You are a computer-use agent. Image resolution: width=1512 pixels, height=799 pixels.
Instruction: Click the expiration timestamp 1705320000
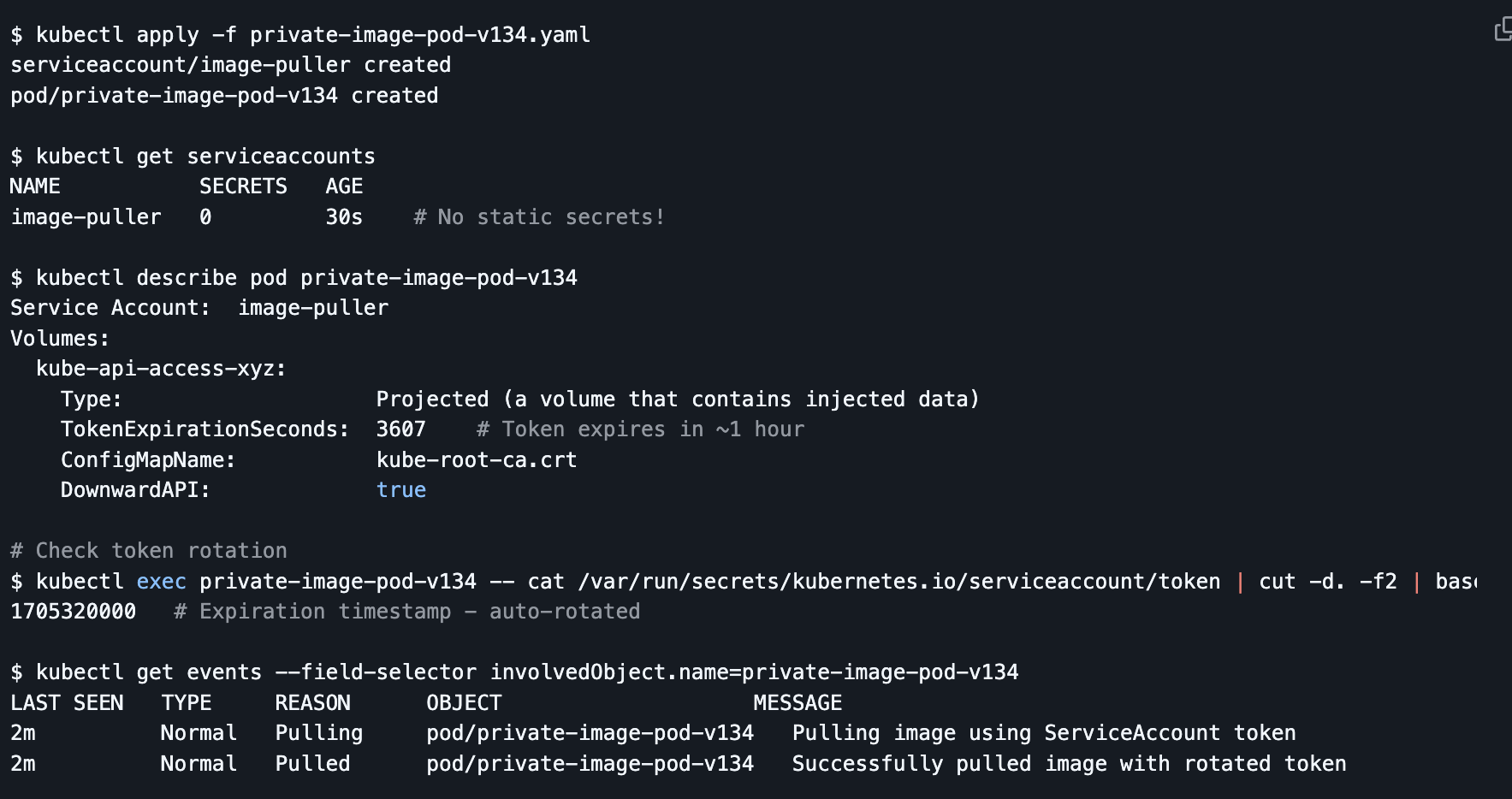point(74,612)
